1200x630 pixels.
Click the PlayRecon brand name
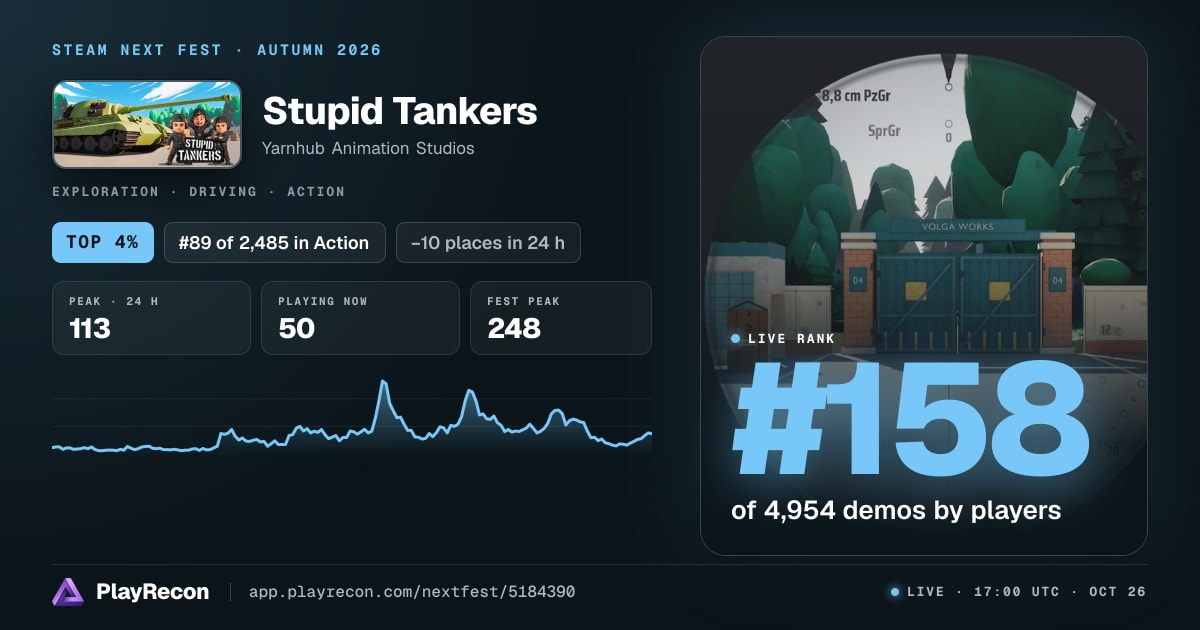click(x=153, y=592)
